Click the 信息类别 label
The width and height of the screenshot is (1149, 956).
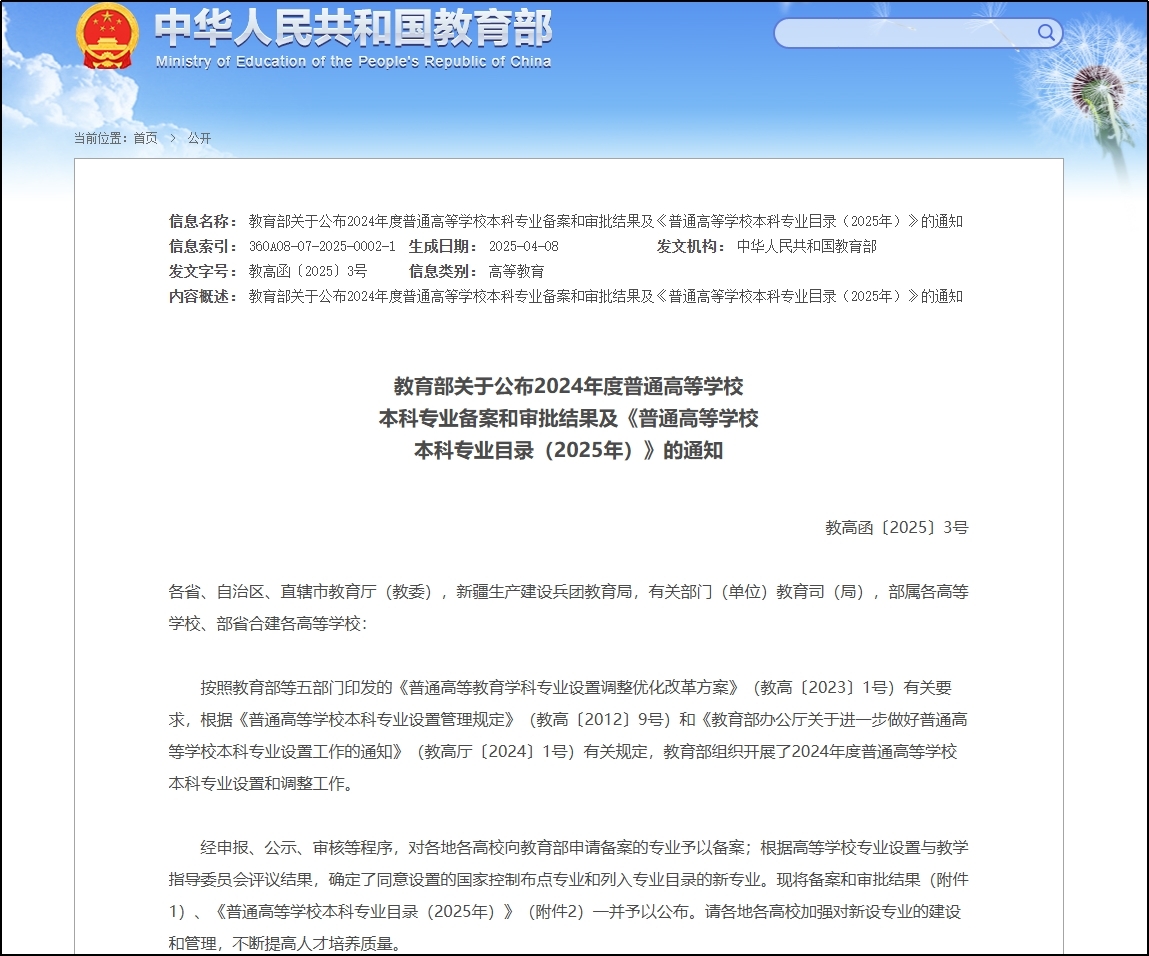[443, 271]
